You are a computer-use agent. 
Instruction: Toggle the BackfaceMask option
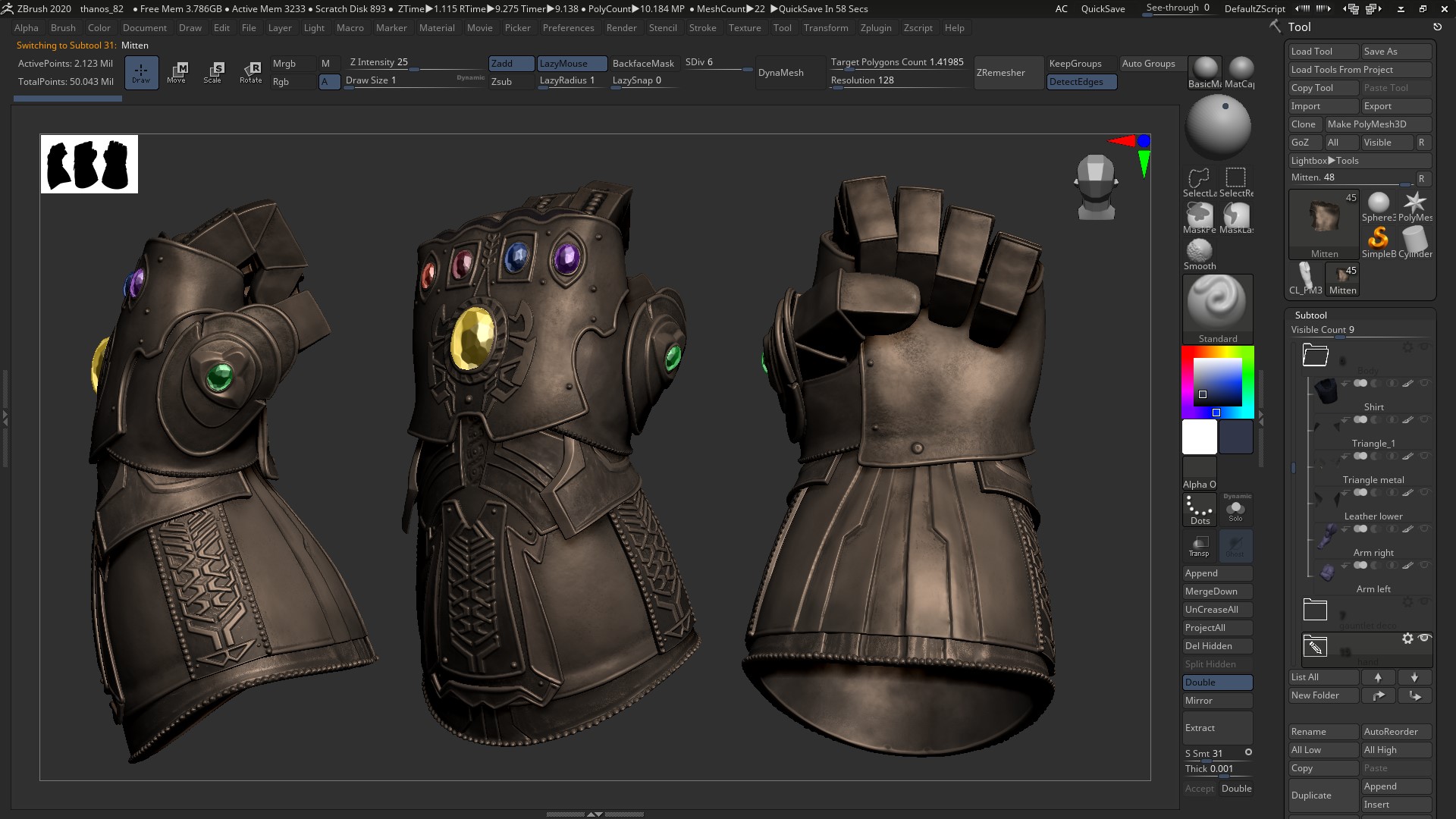coord(643,64)
